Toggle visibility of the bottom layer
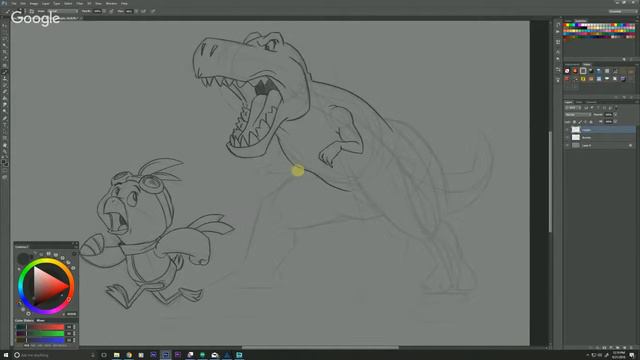Viewport: 640px width, 360px height. coord(567,145)
